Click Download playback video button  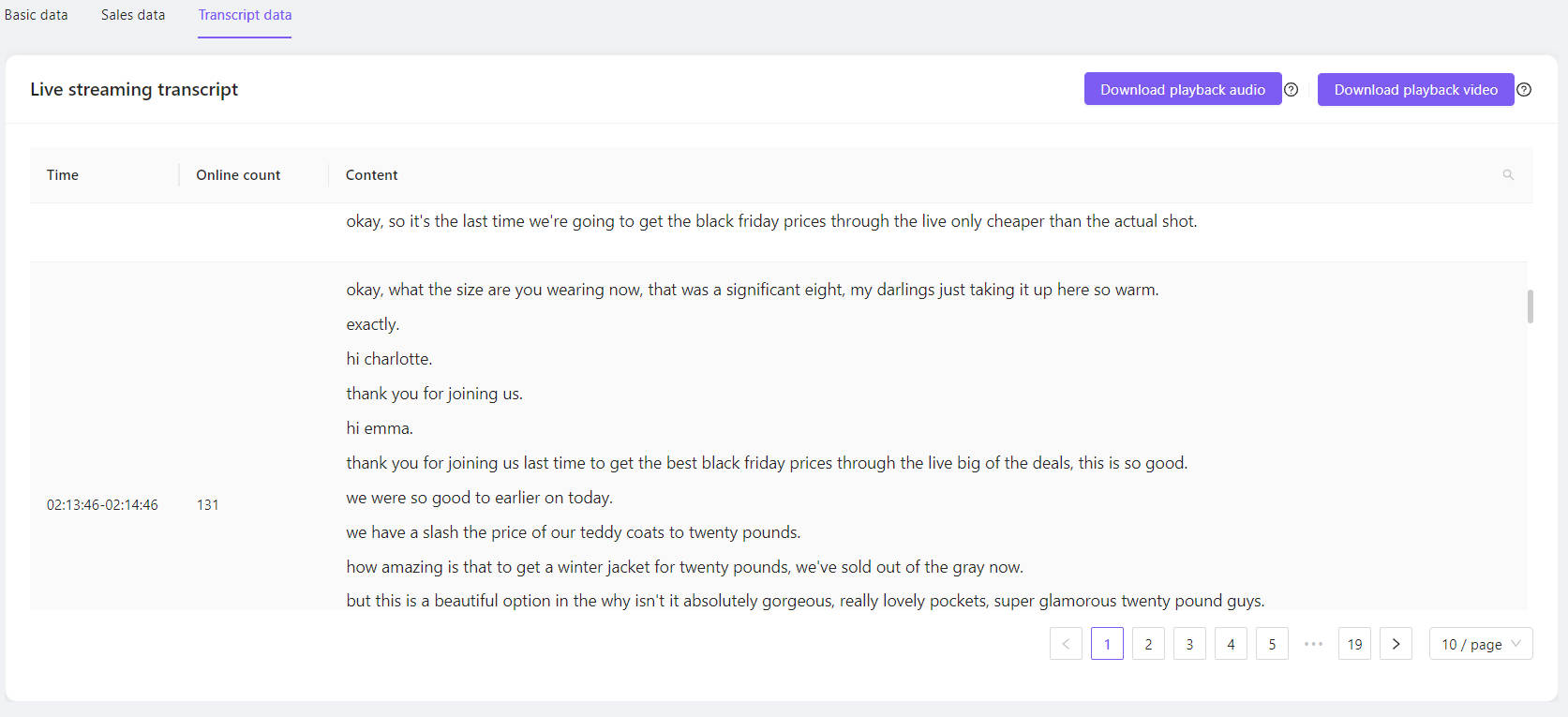pos(1415,90)
